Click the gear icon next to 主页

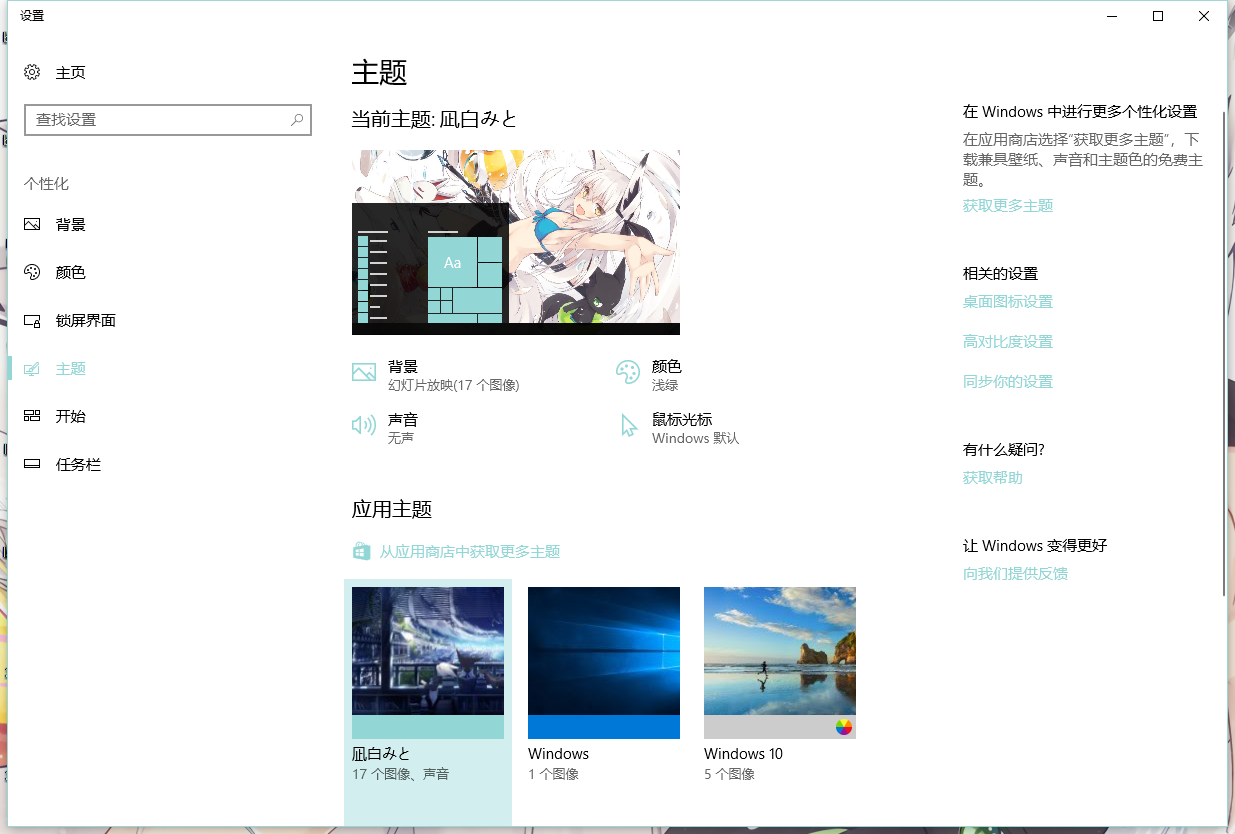(x=32, y=72)
